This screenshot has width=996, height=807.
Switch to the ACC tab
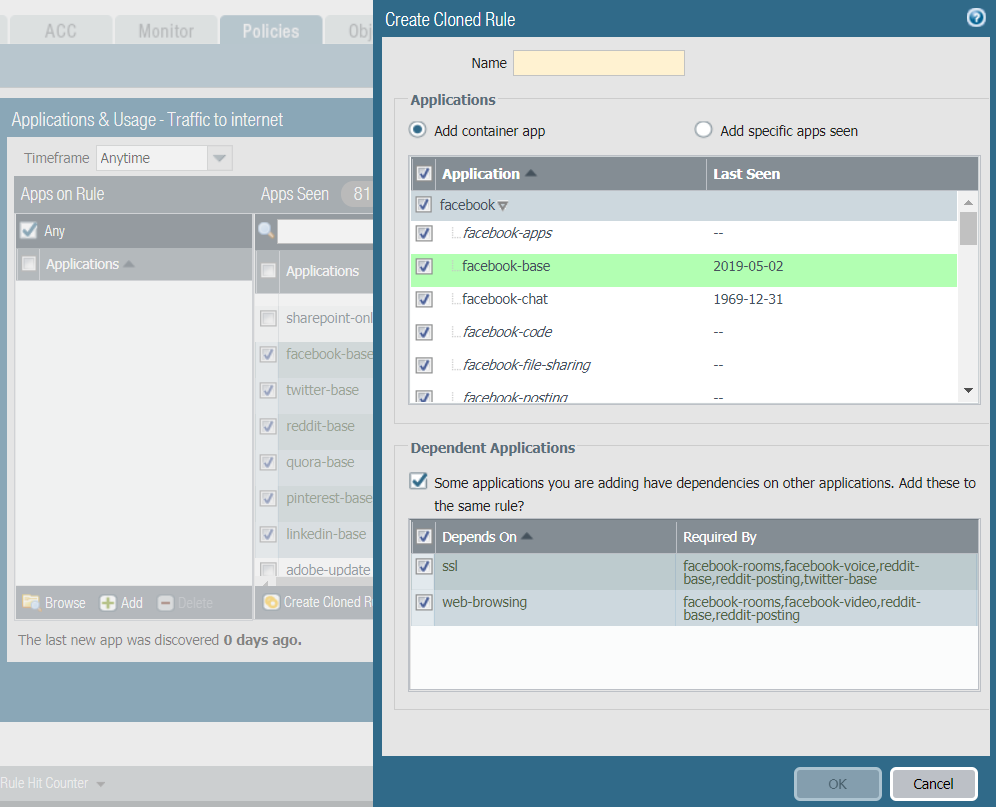(60, 31)
